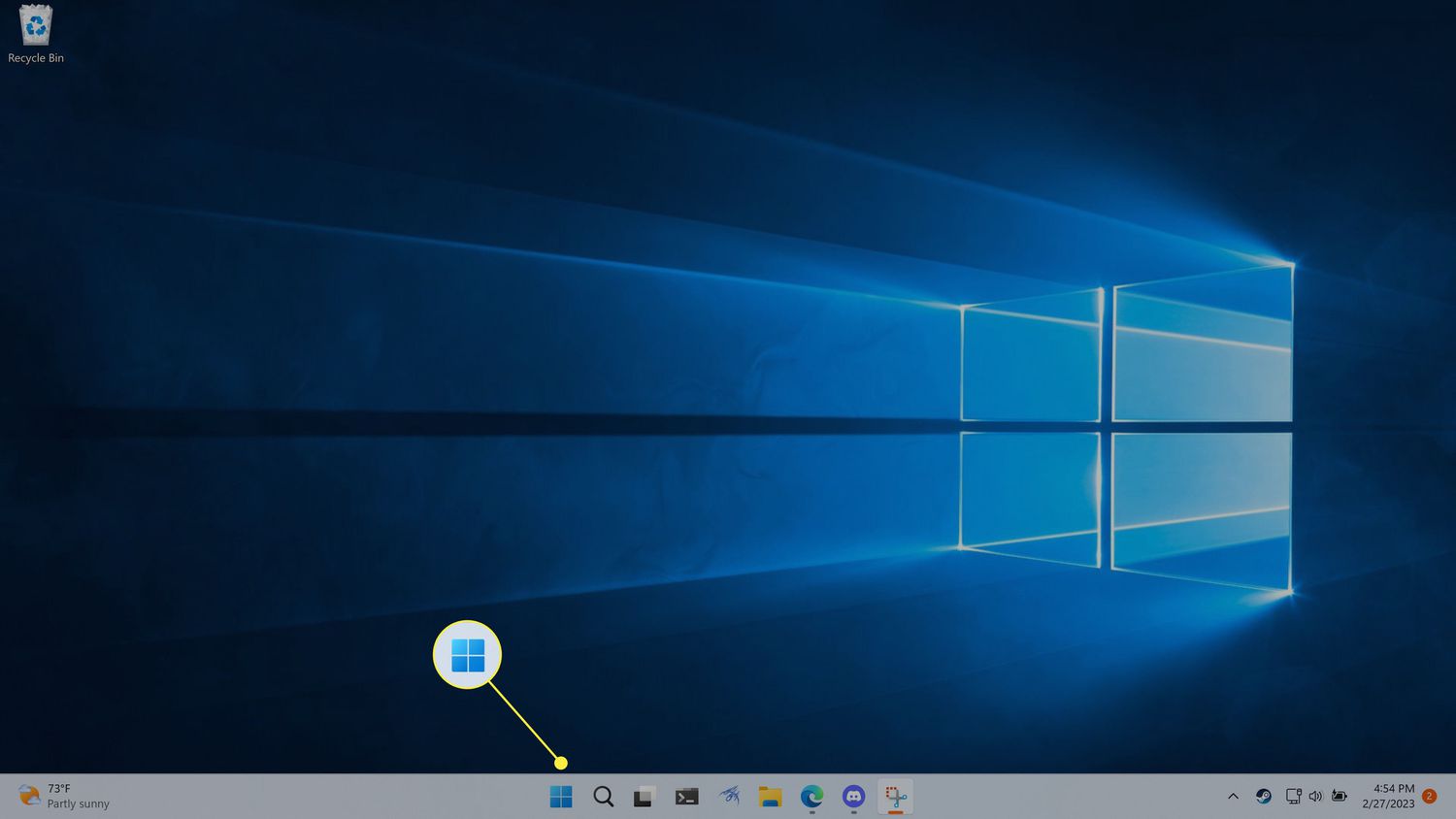Select the Recycle Bin desktop icon
The height and width of the screenshot is (819, 1456).
[x=36, y=35]
